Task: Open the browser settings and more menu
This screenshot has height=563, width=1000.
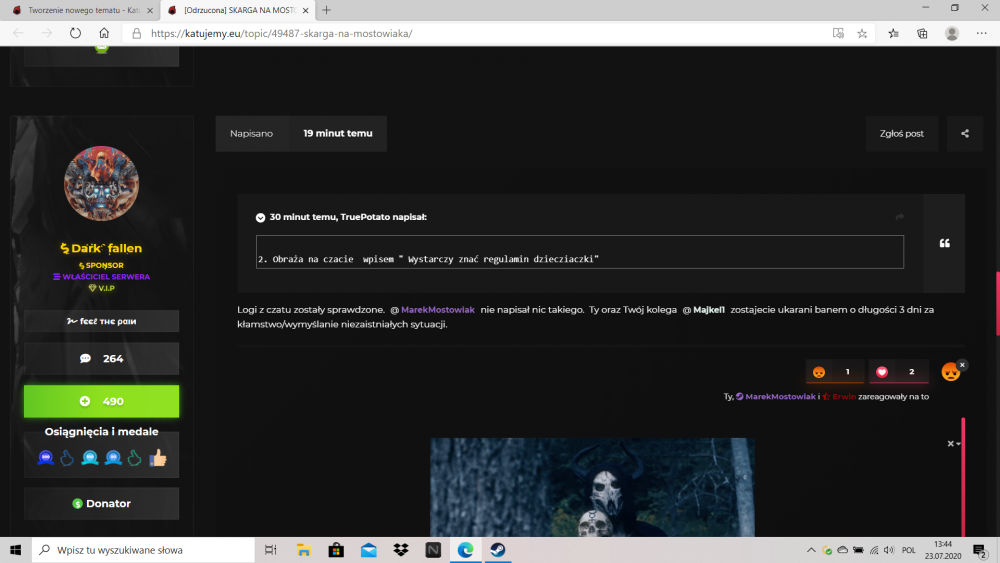Action: pos(982,33)
